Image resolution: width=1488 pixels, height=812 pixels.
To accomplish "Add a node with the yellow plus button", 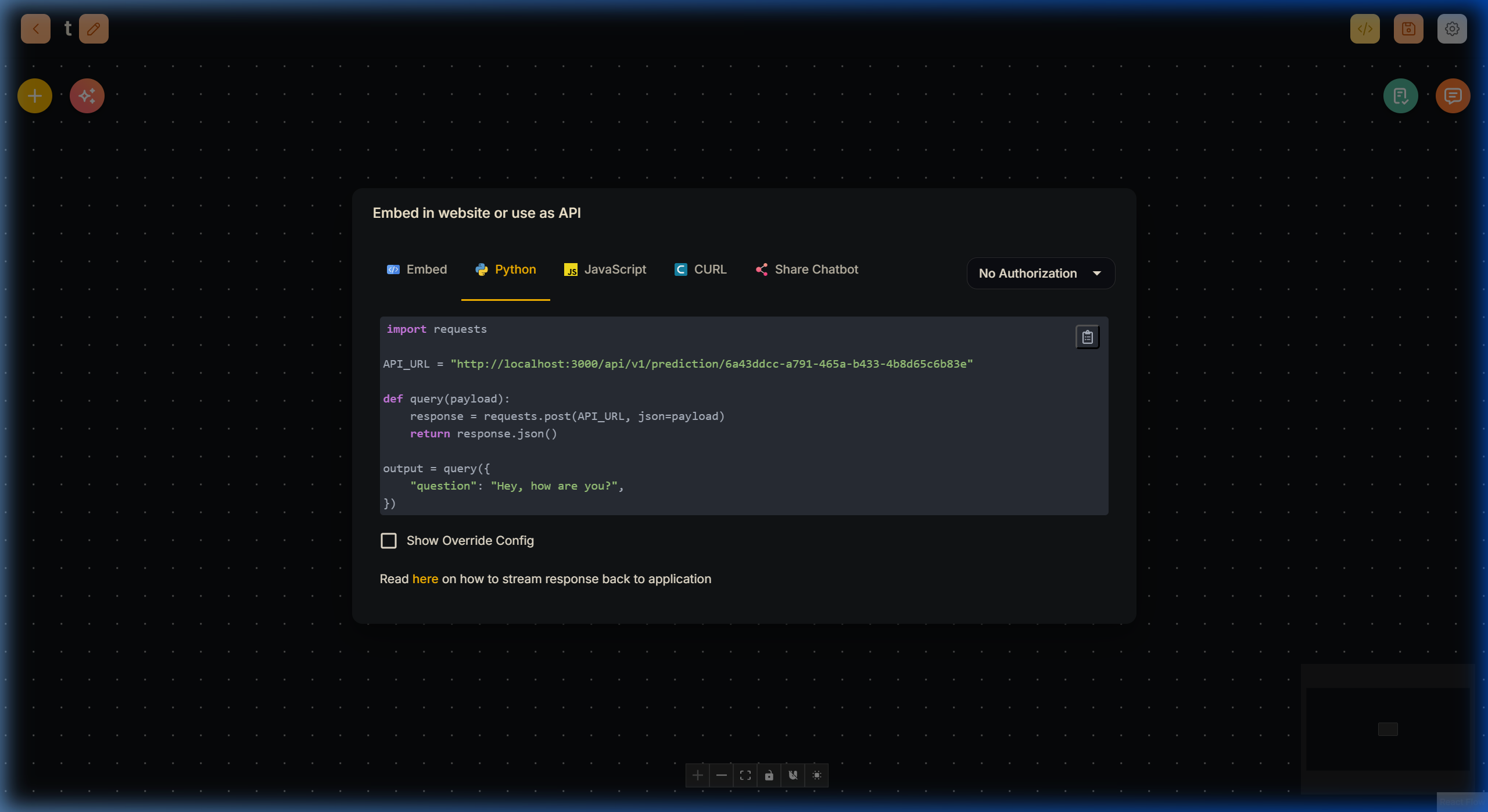I will (35, 96).
